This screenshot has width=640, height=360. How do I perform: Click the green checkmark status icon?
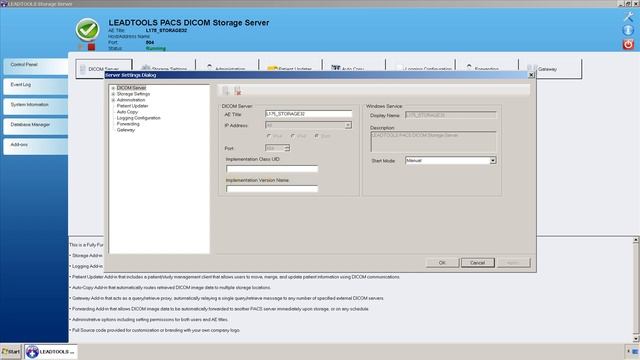pos(87,29)
